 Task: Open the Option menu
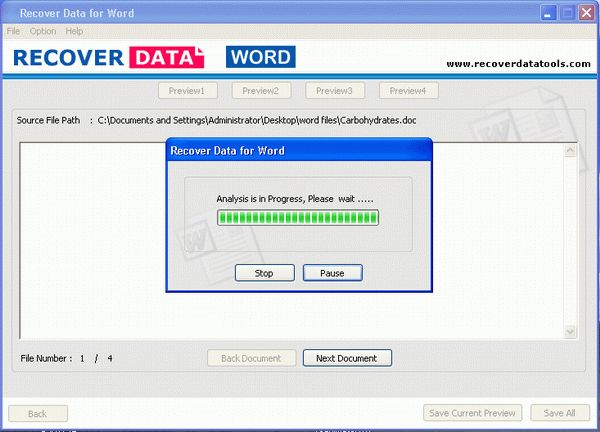tap(43, 31)
